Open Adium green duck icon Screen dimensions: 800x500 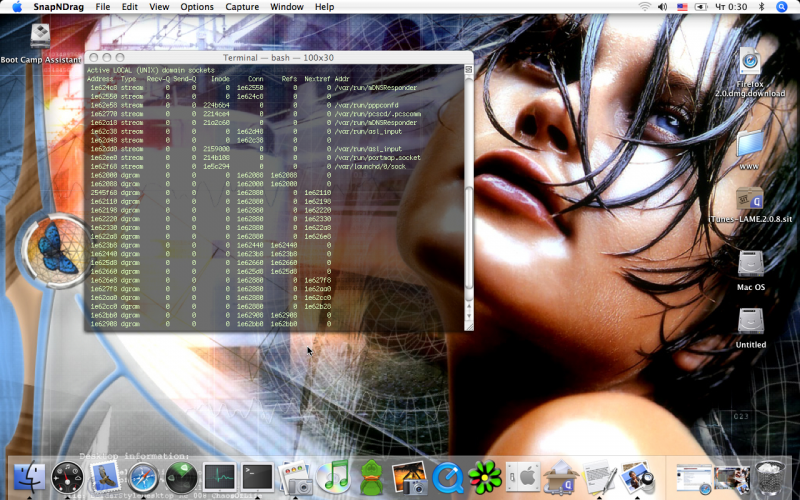click(x=372, y=478)
